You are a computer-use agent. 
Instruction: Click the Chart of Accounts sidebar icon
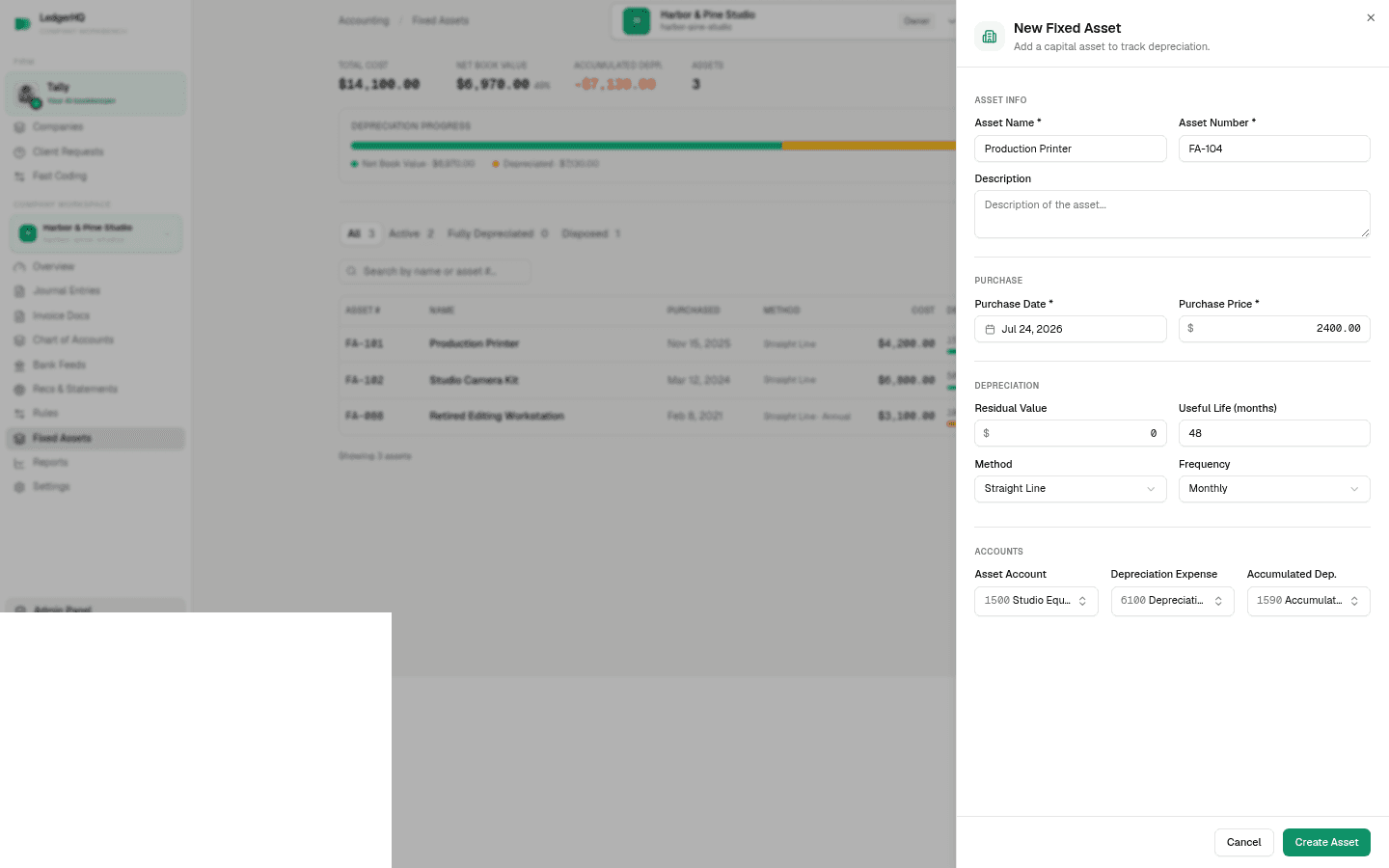(x=19, y=339)
